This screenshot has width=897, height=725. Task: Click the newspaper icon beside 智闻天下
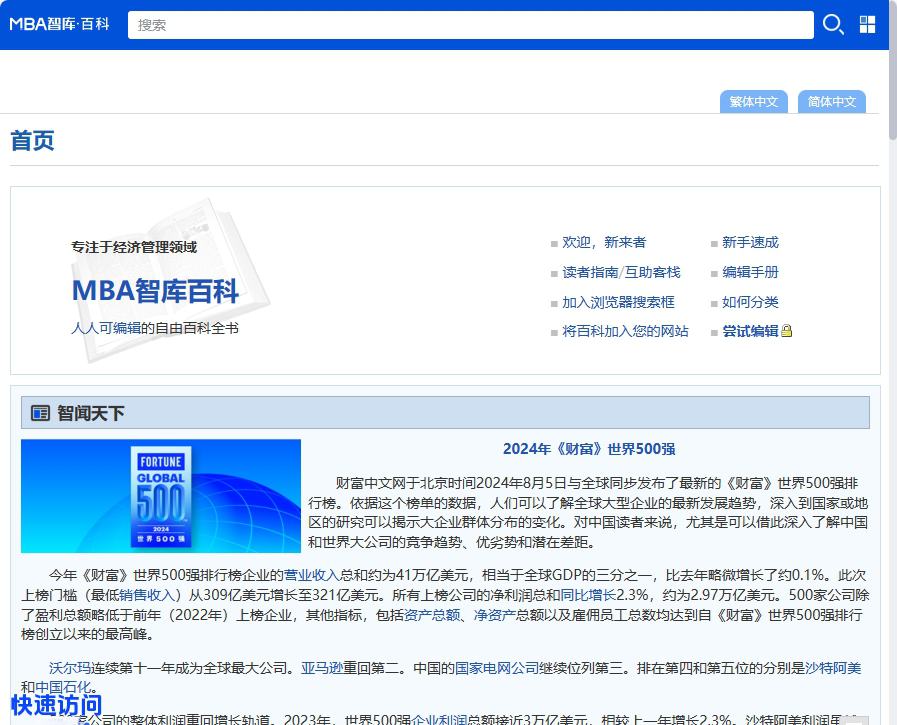[x=40, y=411]
